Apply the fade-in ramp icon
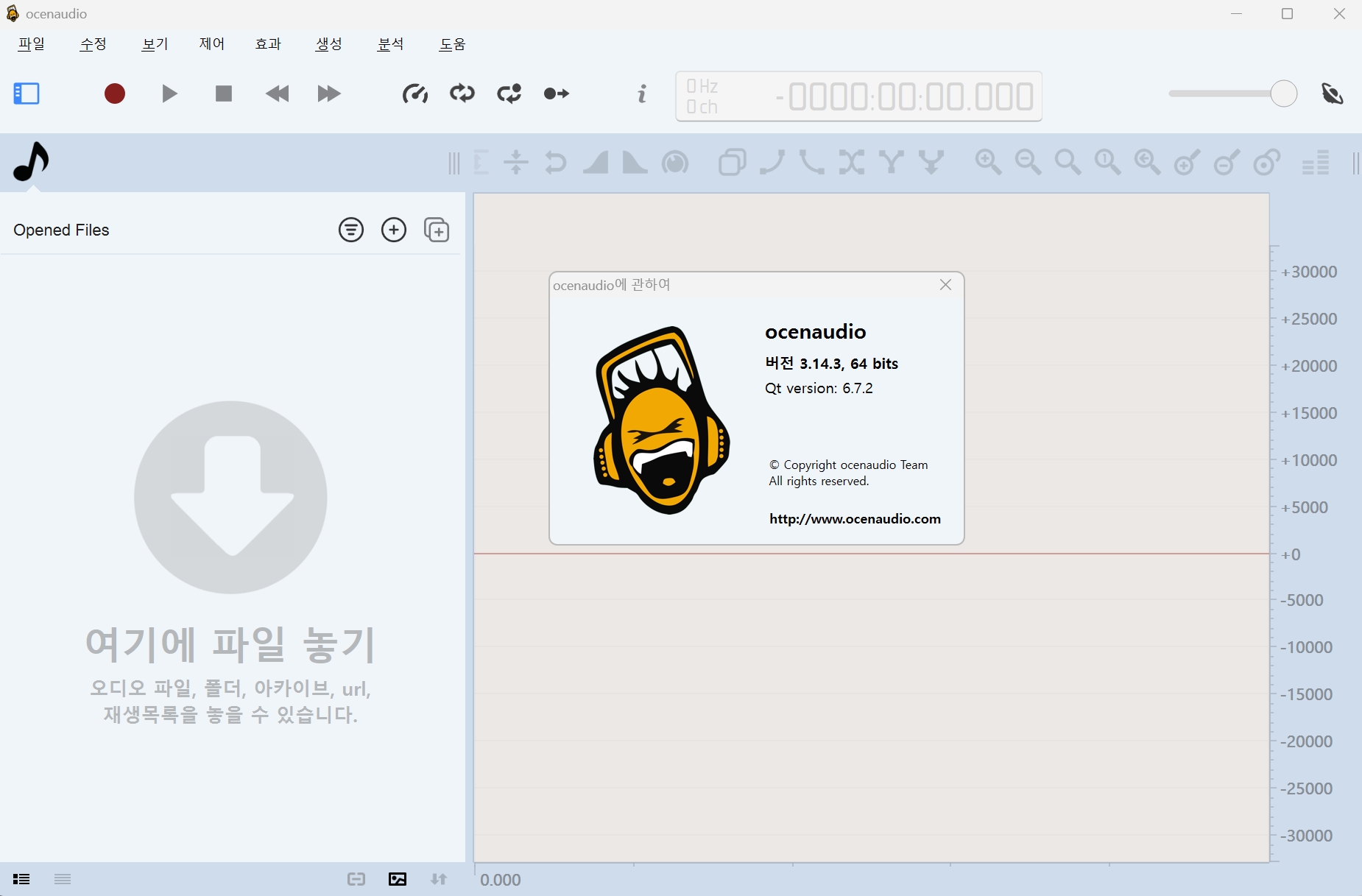Screen dimensions: 1362x896 click(x=596, y=162)
